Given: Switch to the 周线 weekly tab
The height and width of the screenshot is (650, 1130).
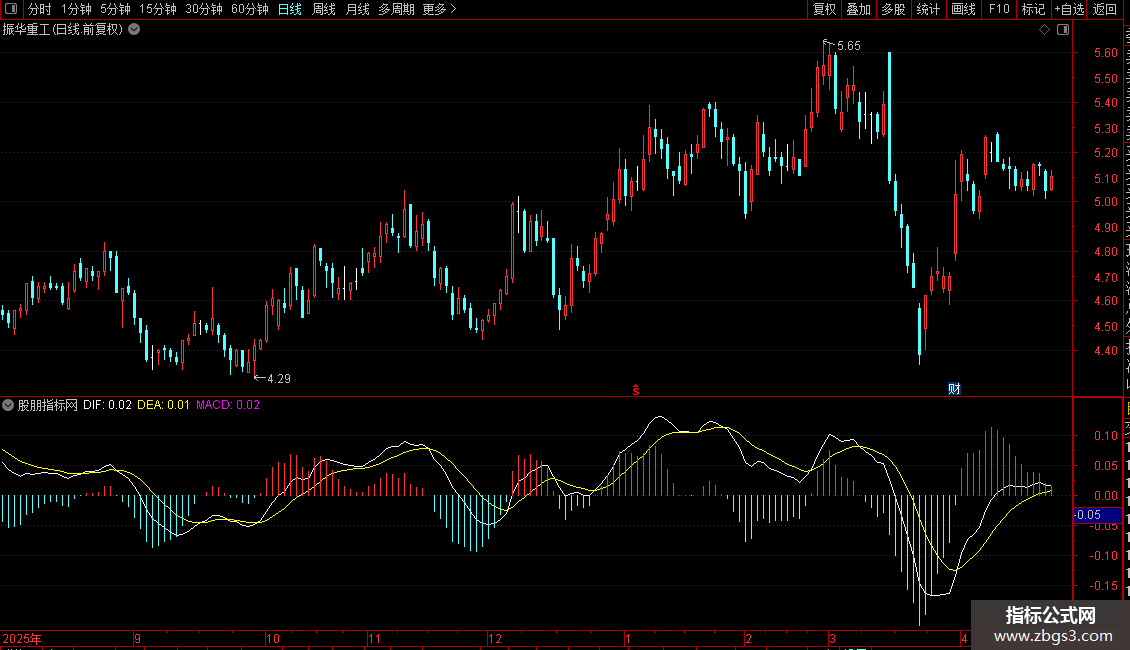Looking at the screenshot, I should point(324,9).
